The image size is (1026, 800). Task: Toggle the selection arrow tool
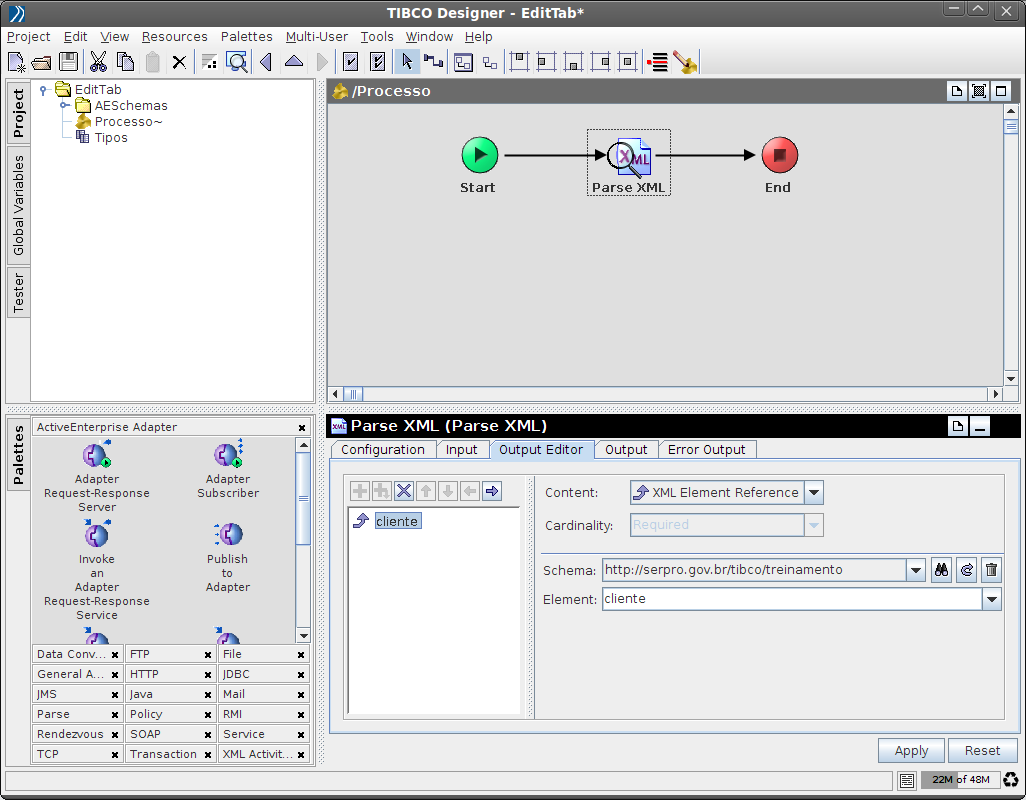pyautogui.click(x=406, y=62)
